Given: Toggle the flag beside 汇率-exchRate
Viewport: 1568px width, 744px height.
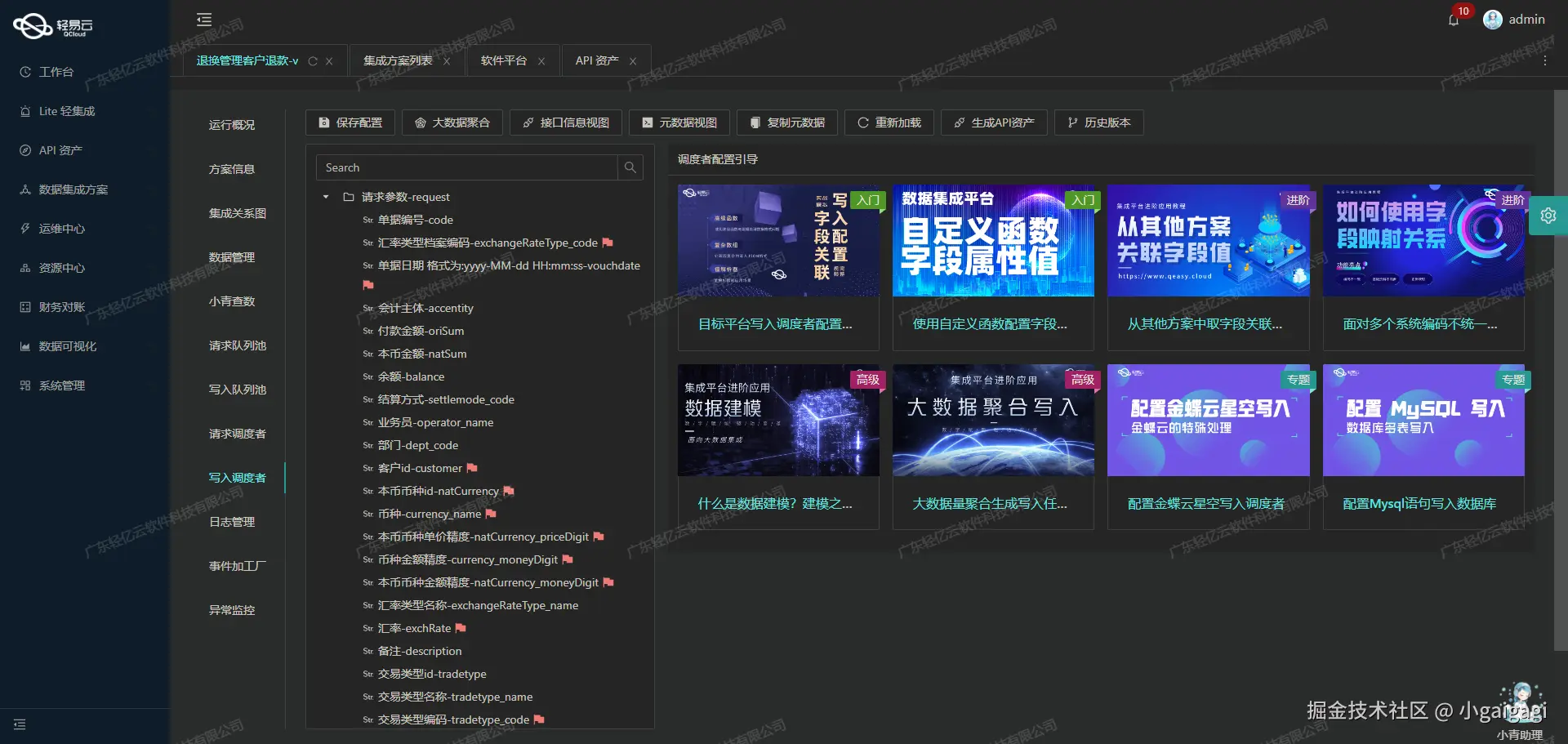Looking at the screenshot, I should 461,628.
